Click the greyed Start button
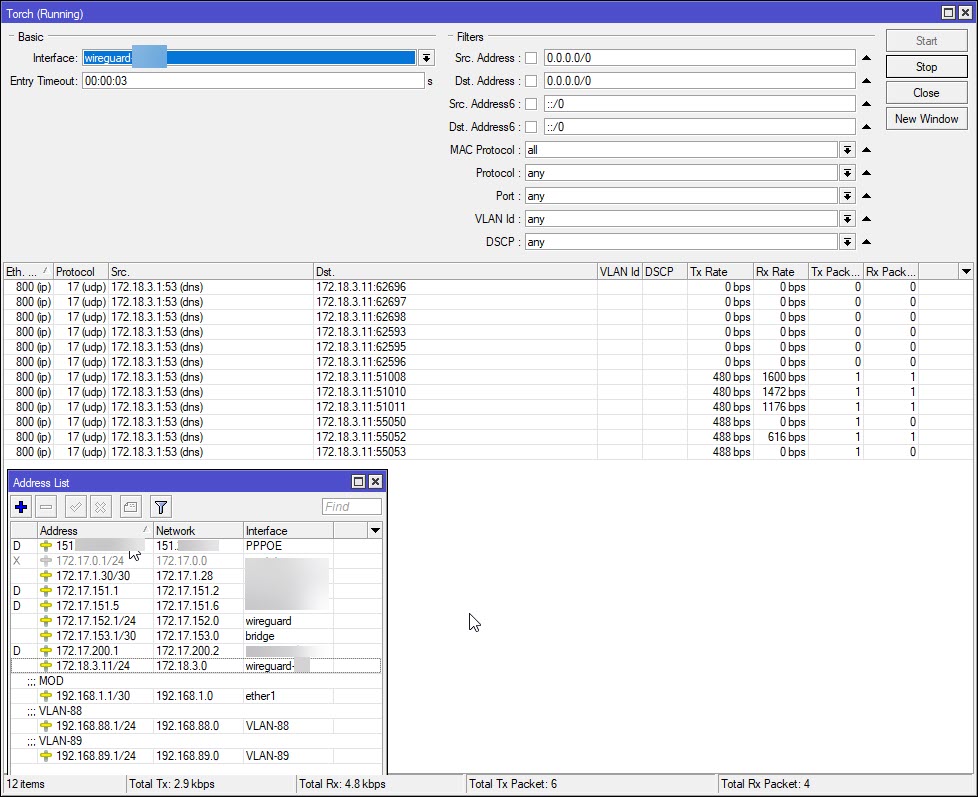 click(926, 41)
